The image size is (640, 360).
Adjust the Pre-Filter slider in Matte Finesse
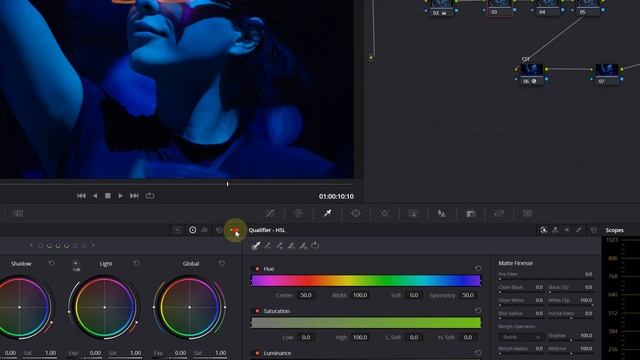(546, 279)
